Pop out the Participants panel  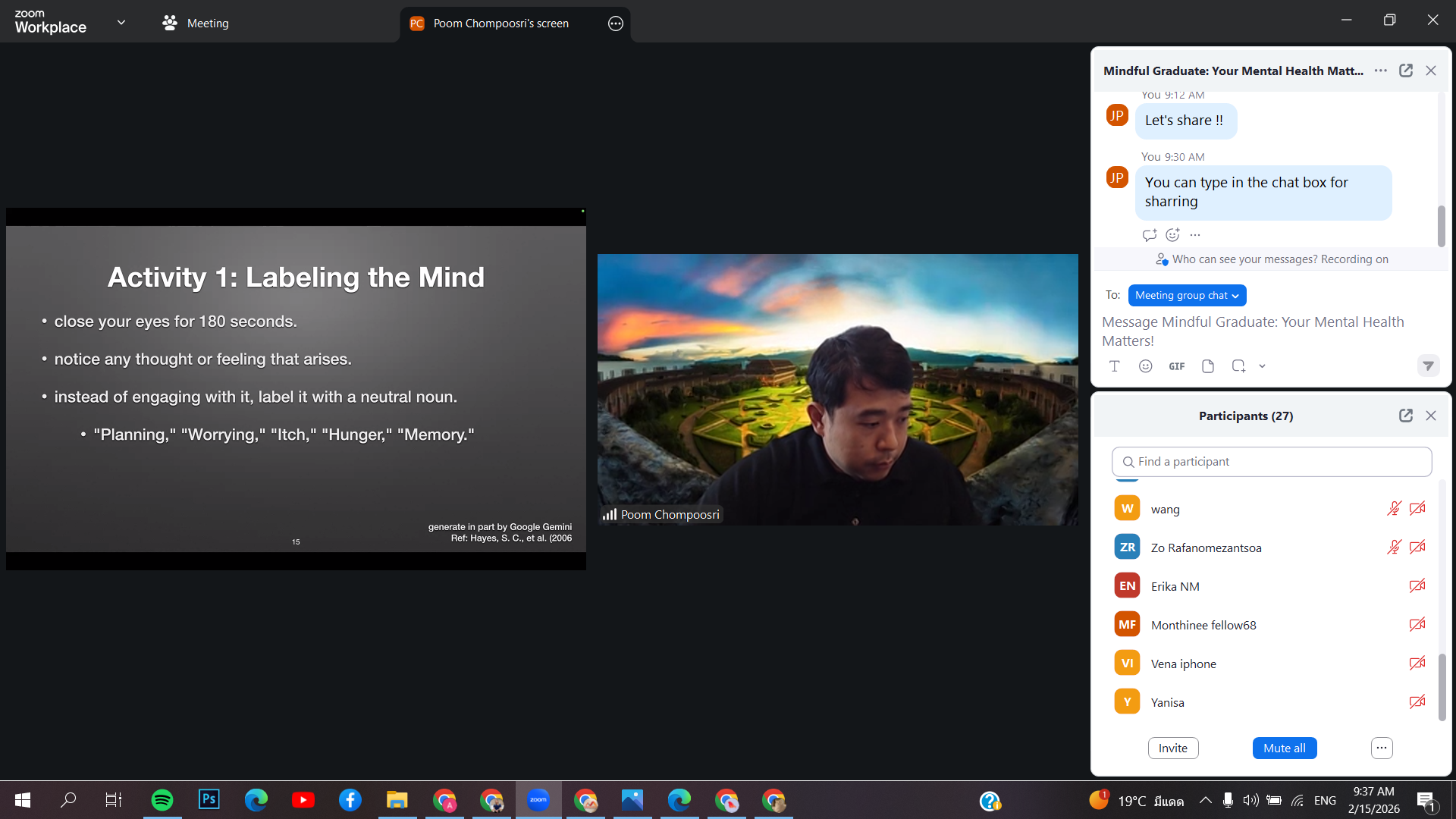click(x=1405, y=416)
